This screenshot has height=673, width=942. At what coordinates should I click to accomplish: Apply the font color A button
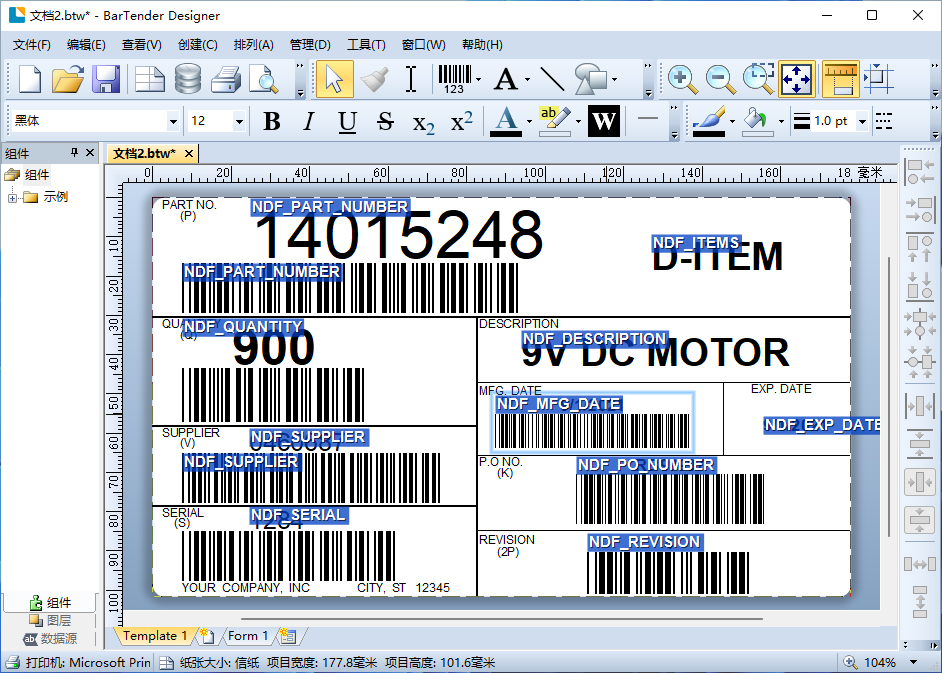[506, 121]
